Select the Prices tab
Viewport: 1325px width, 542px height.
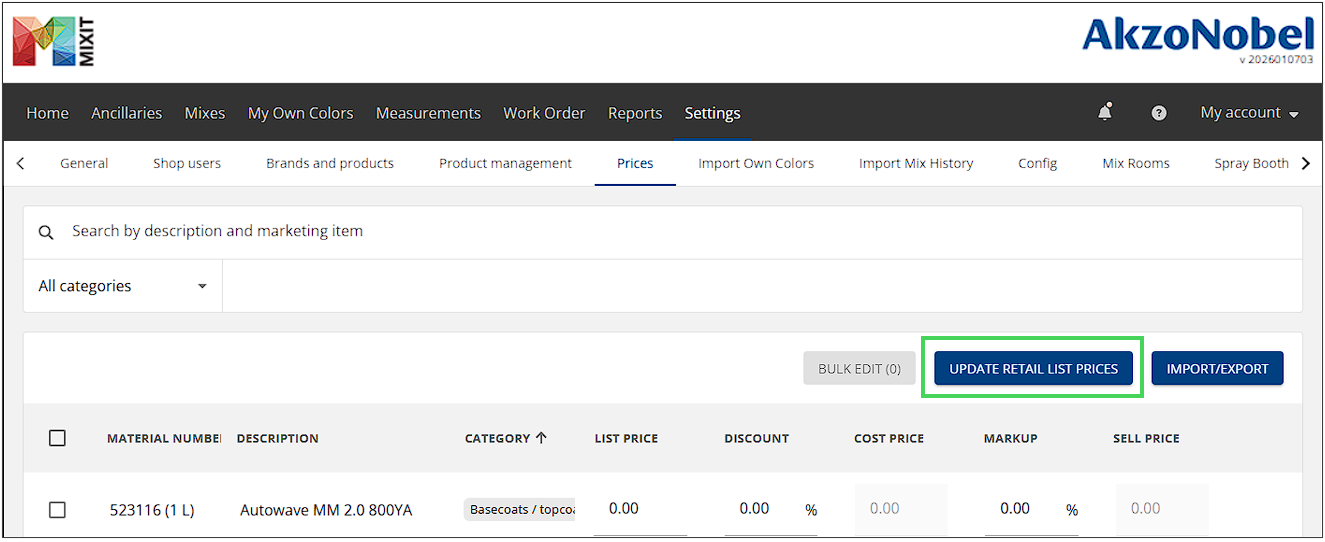[x=635, y=163]
